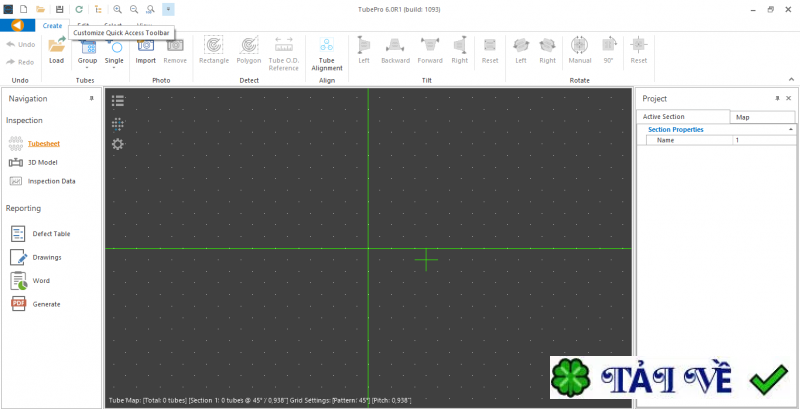Click the New document icon in quick access toolbar
The width and height of the screenshot is (800, 409).
pos(23,9)
